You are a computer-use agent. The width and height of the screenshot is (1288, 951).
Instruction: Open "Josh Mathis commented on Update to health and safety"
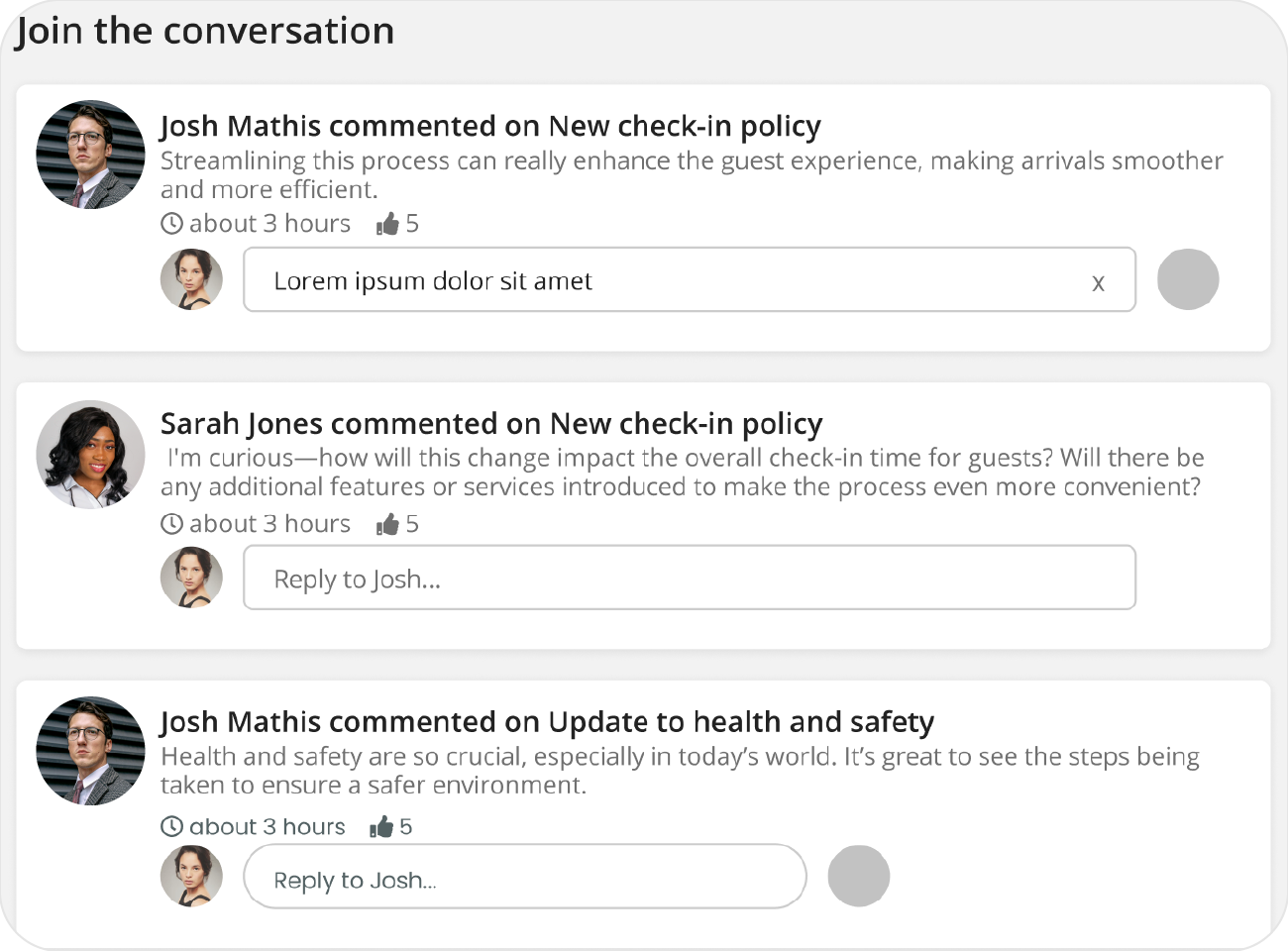(547, 722)
